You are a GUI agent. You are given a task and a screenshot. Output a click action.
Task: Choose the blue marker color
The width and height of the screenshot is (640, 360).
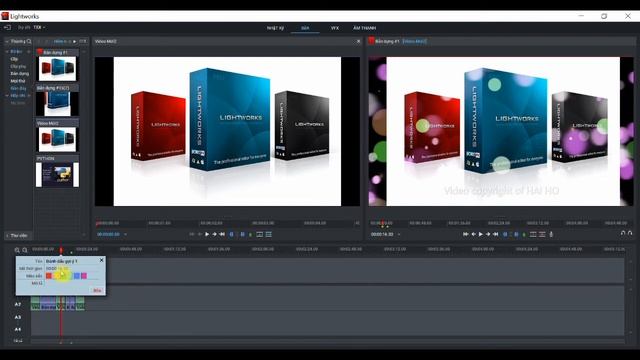point(77,276)
